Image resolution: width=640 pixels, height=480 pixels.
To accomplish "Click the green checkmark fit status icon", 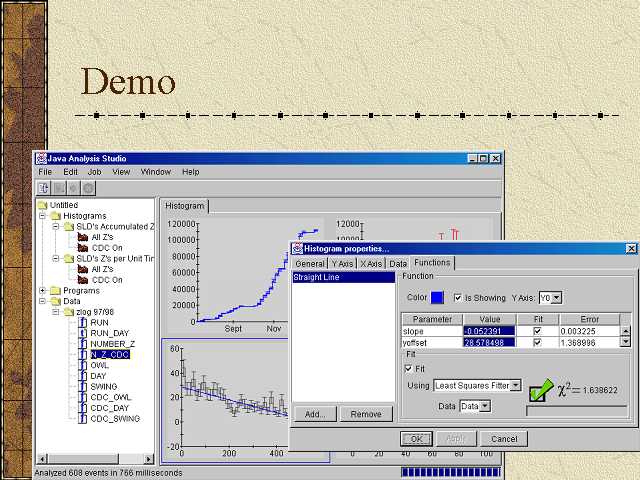I will 541,389.
